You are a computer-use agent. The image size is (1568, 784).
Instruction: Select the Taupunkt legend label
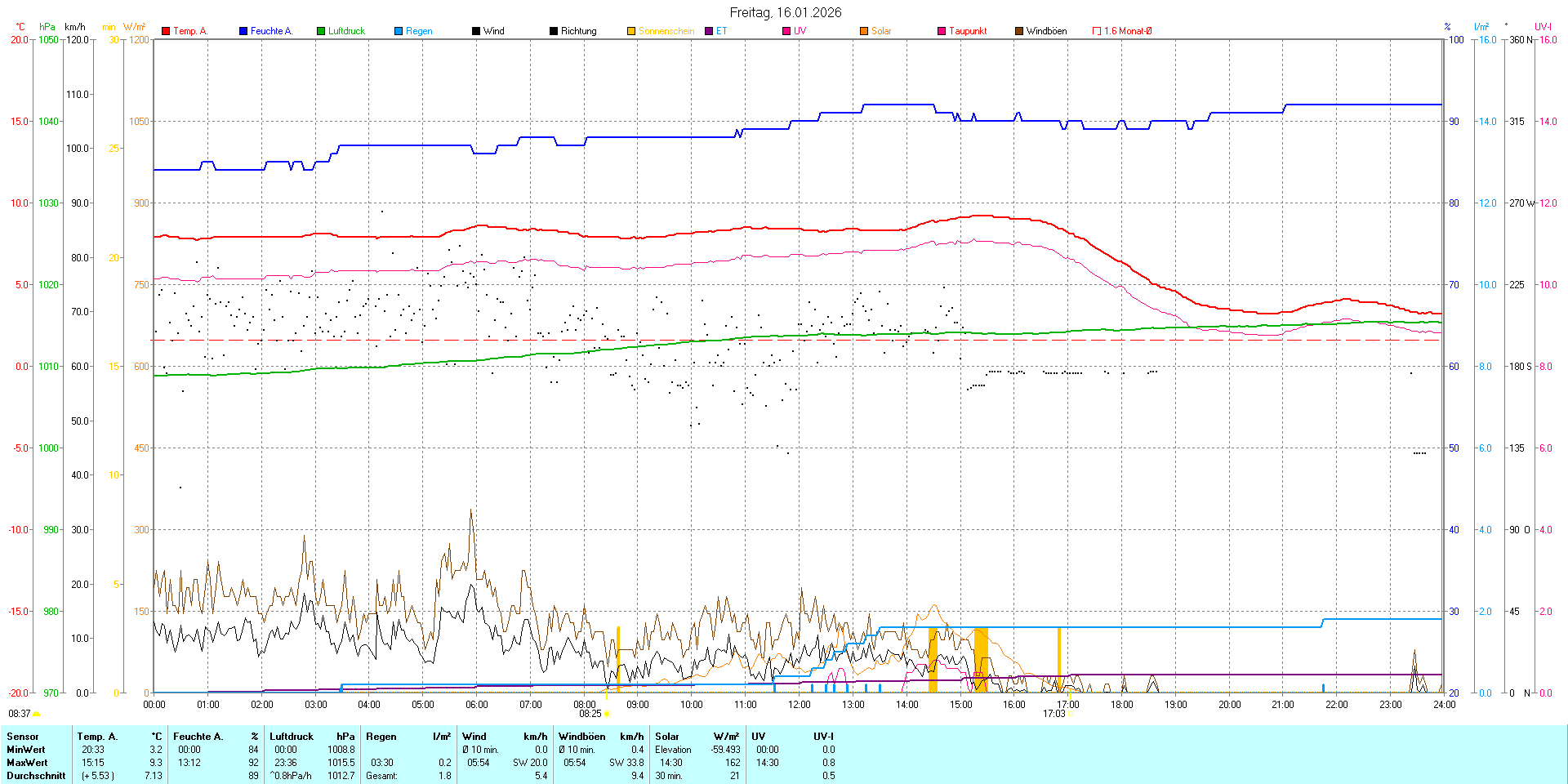[x=968, y=31]
